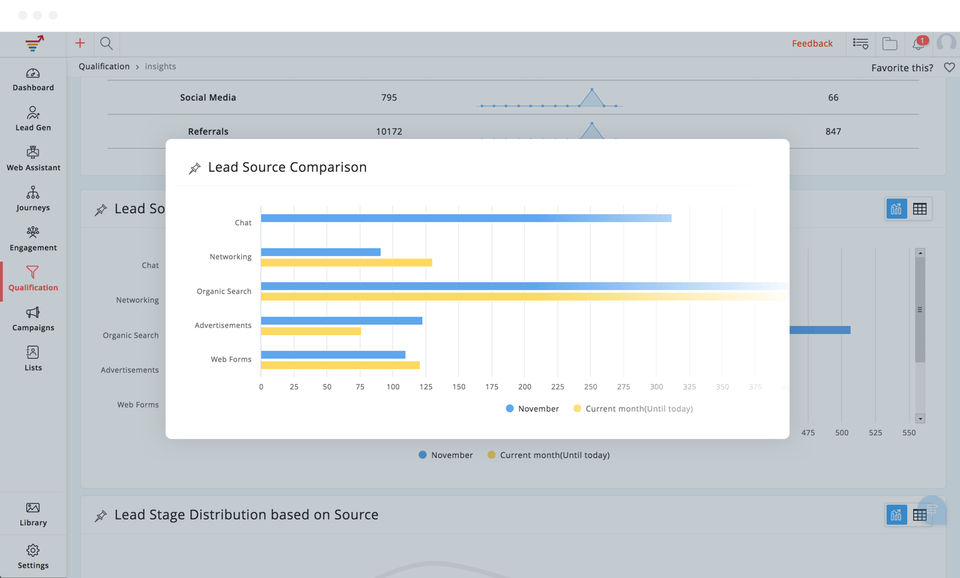Screen dimensions: 960x578
Task: Open notifications bell with badge
Action: pos(920,43)
